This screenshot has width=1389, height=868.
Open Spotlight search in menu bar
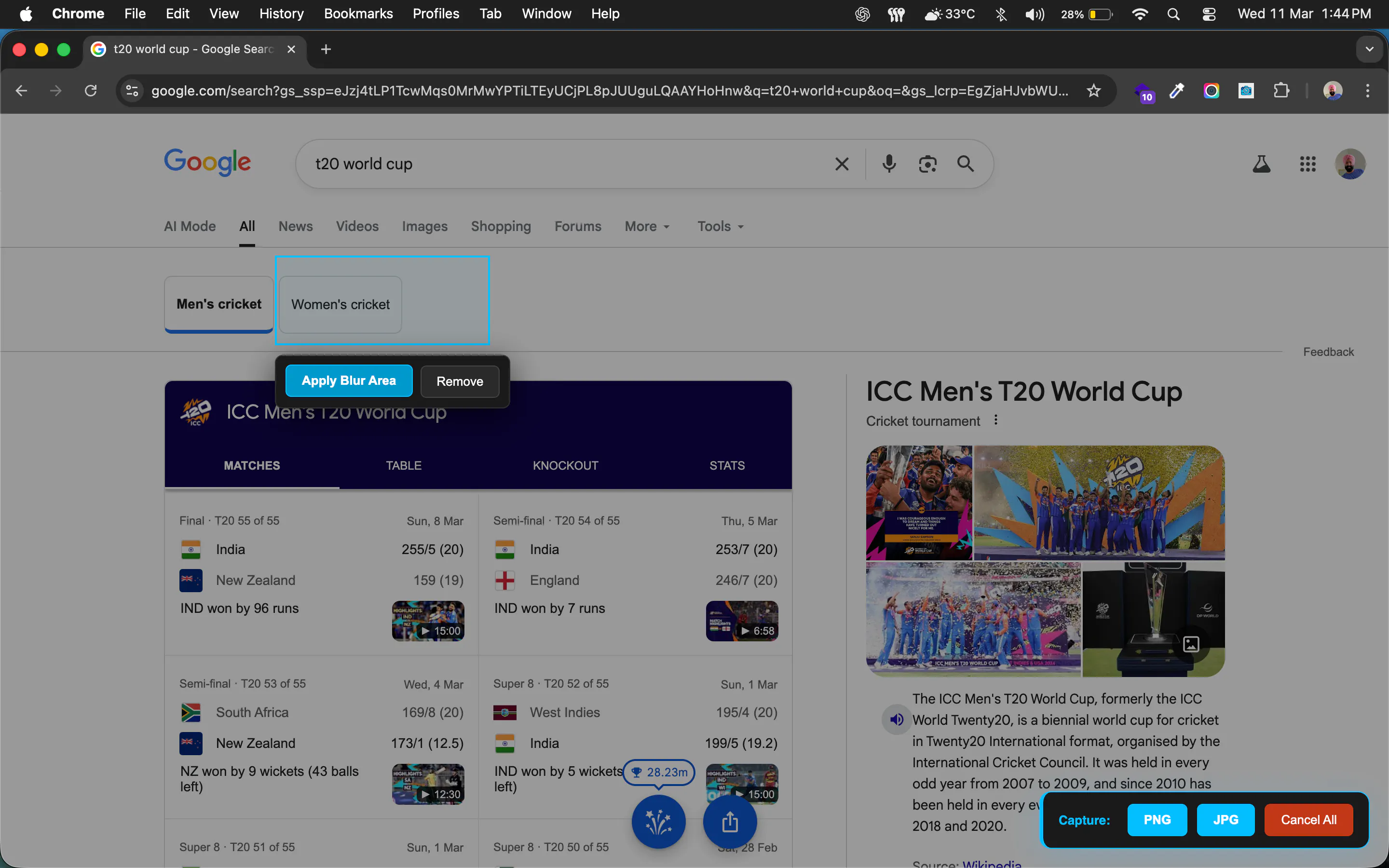(x=1174, y=14)
